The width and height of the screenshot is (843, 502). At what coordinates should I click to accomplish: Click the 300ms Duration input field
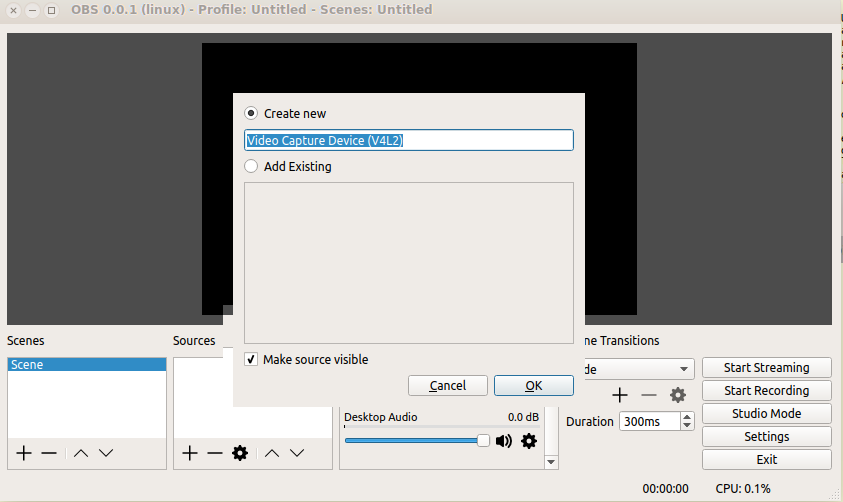[x=650, y=421]
